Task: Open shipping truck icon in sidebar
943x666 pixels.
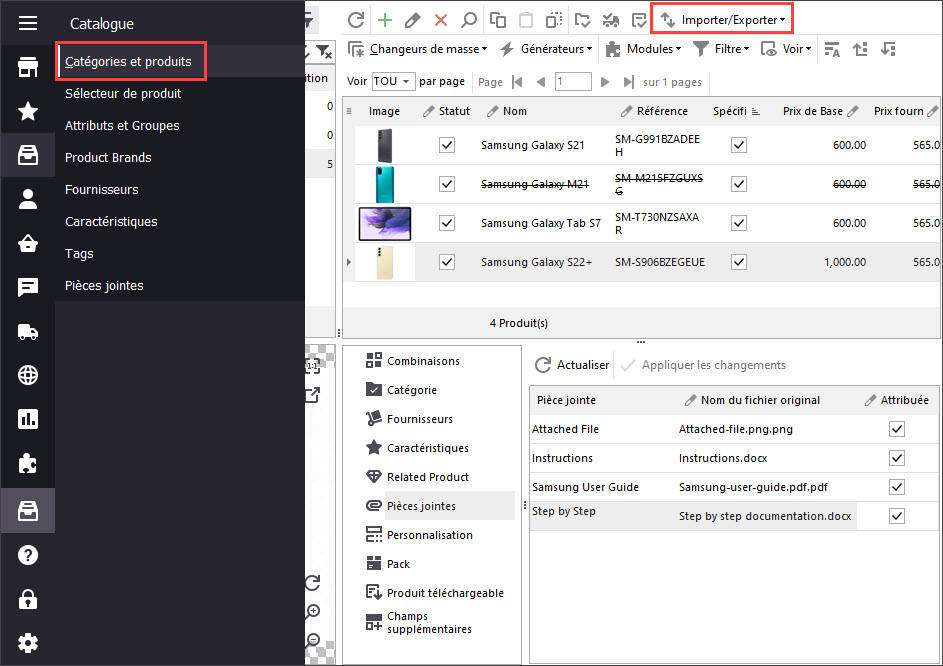Action: (x=28, y=331)
